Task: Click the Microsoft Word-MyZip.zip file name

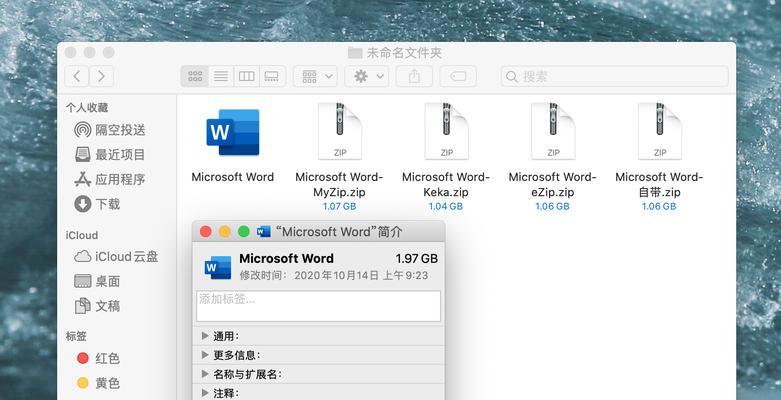Action: click(339, 184)
